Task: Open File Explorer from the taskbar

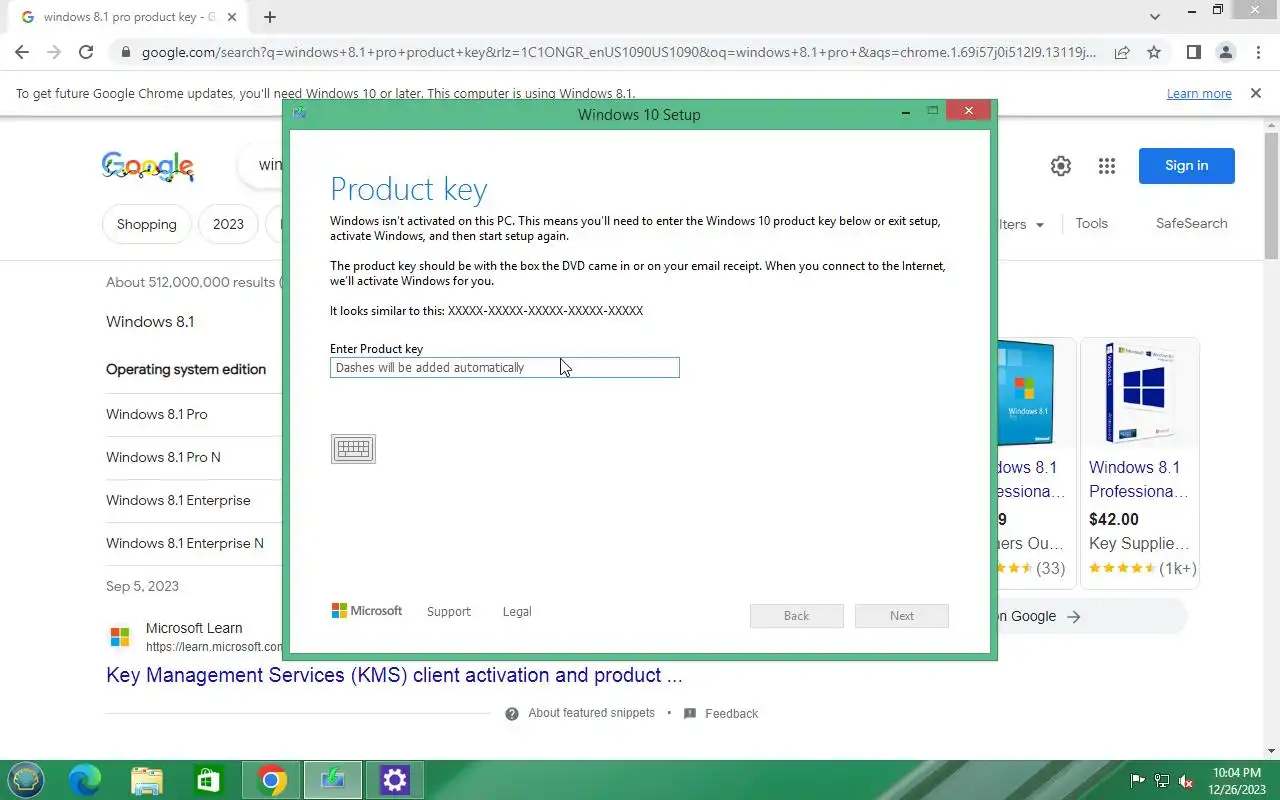Action: click(147, 780)
